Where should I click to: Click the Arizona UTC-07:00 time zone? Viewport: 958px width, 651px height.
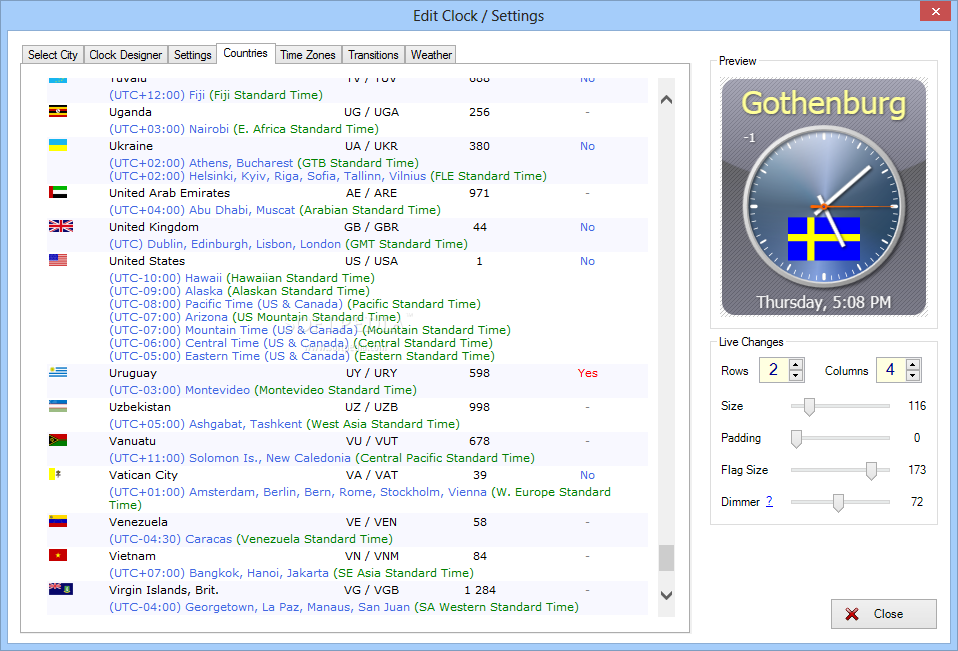coord(255,317)
